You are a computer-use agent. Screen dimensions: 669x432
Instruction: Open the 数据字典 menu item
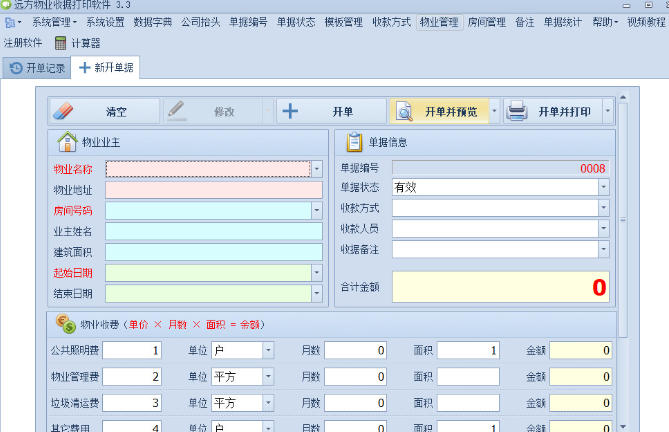coord(153,22)
